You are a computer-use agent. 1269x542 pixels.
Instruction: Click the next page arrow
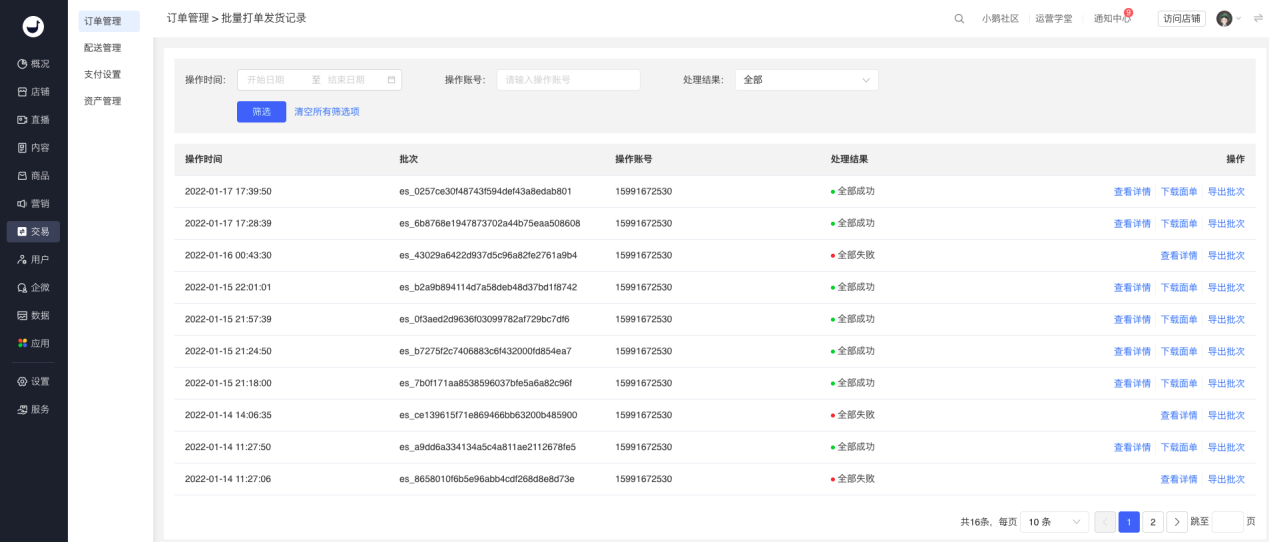click(1177, 522)
